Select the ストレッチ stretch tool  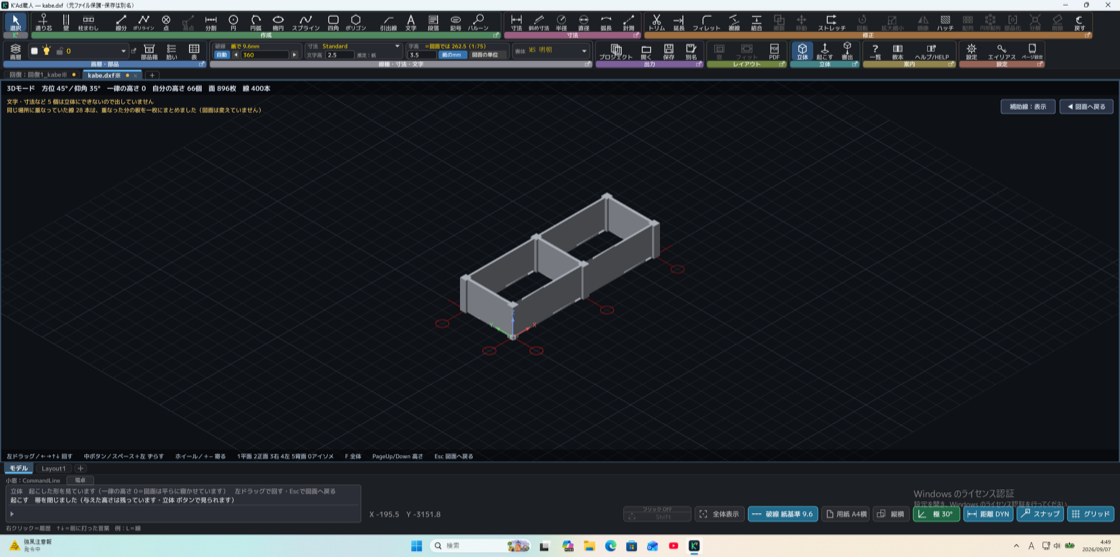coord(831,22)
